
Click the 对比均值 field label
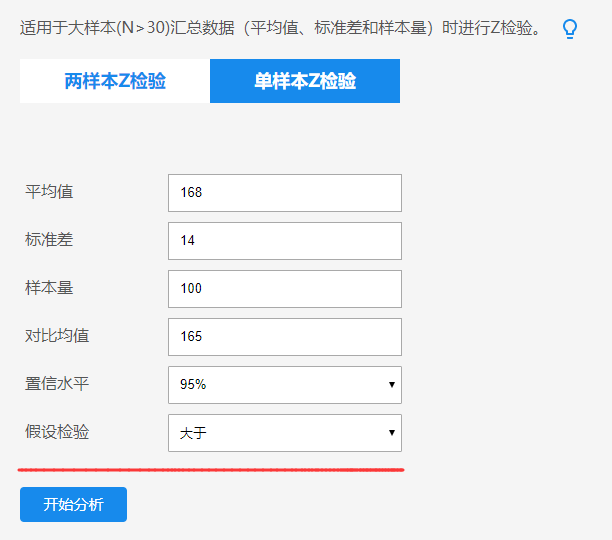(57, 336)
